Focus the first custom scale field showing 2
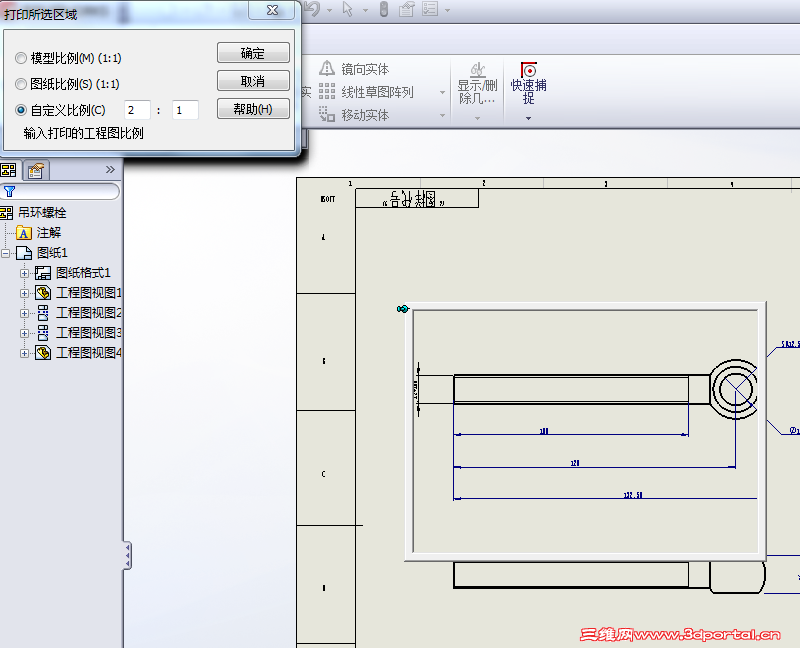800x648 pixels. coord(137,110)
